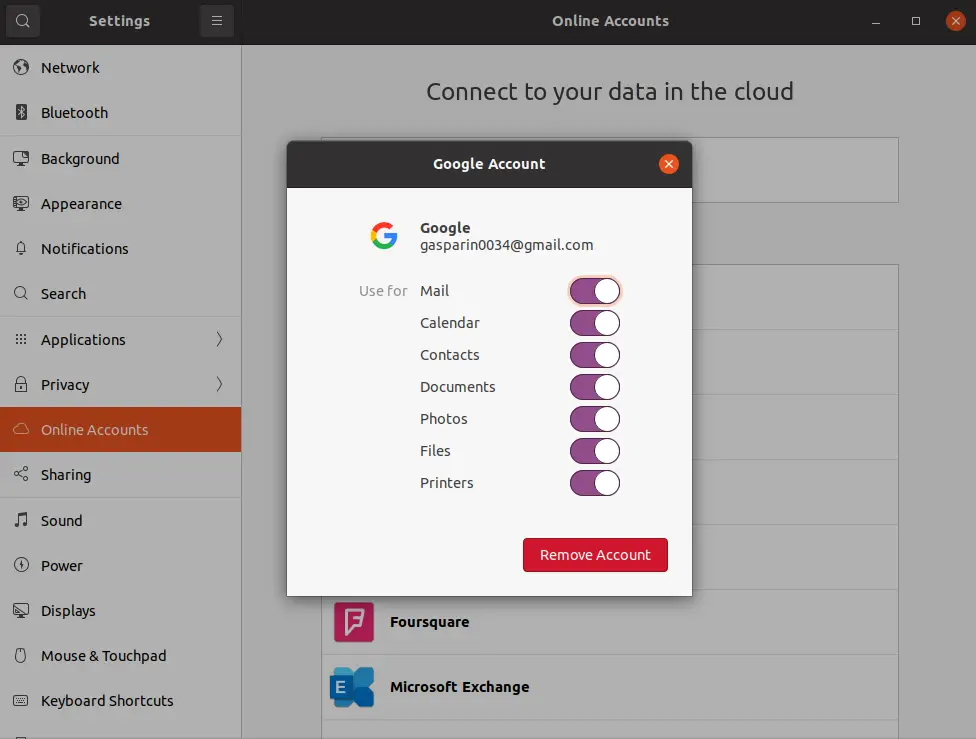Click the Privacy lock icon
Screen dimensions: 976x739
pos(21,384)
